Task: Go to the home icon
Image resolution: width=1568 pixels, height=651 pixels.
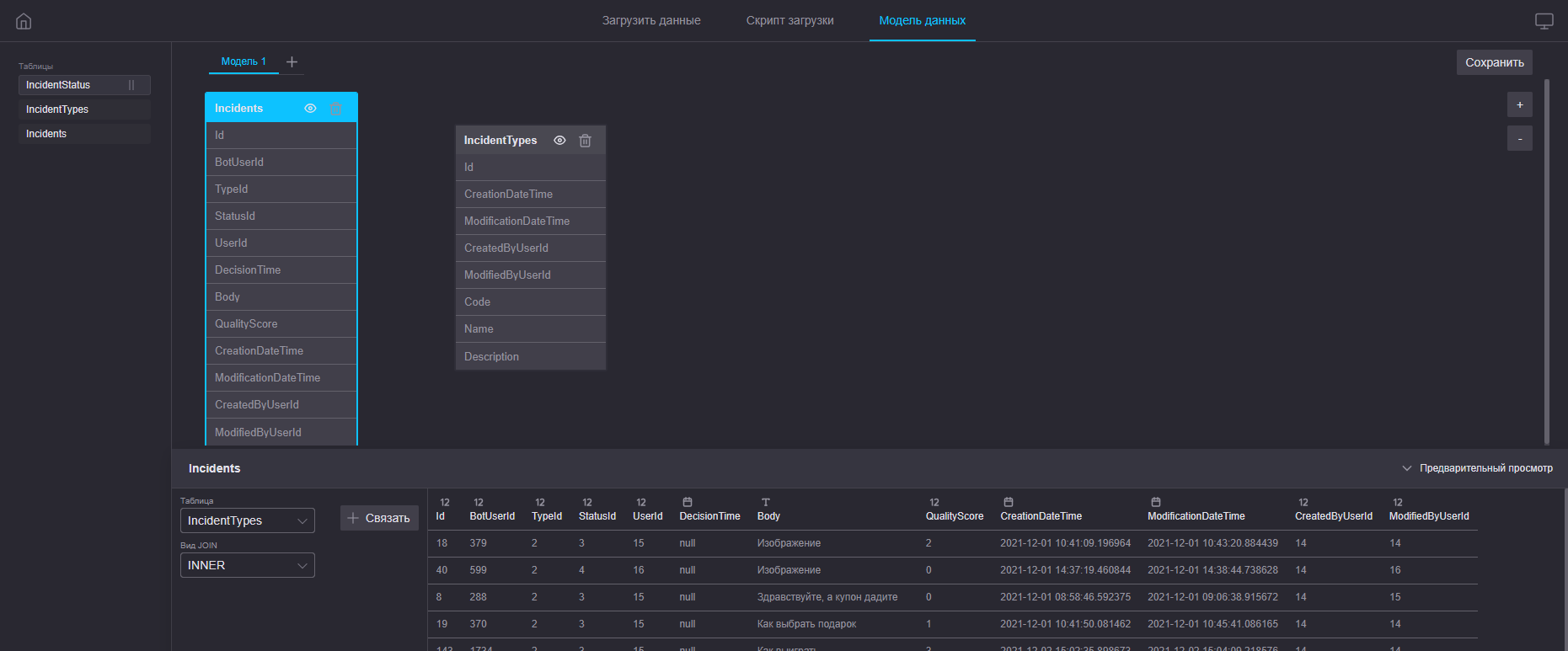Action: pyautogui.click(x=24, y=21)
